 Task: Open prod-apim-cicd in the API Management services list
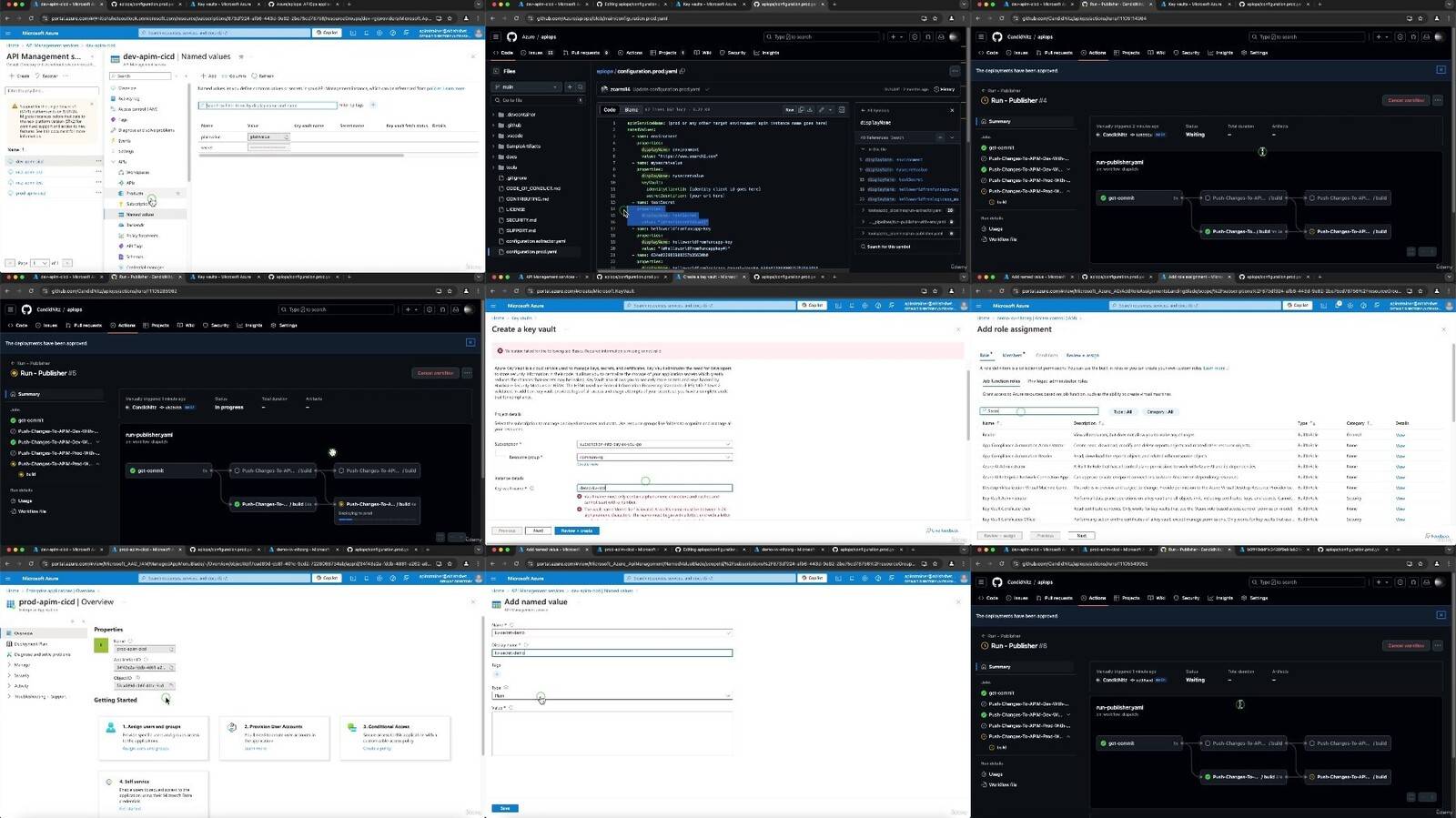point(31,193)
